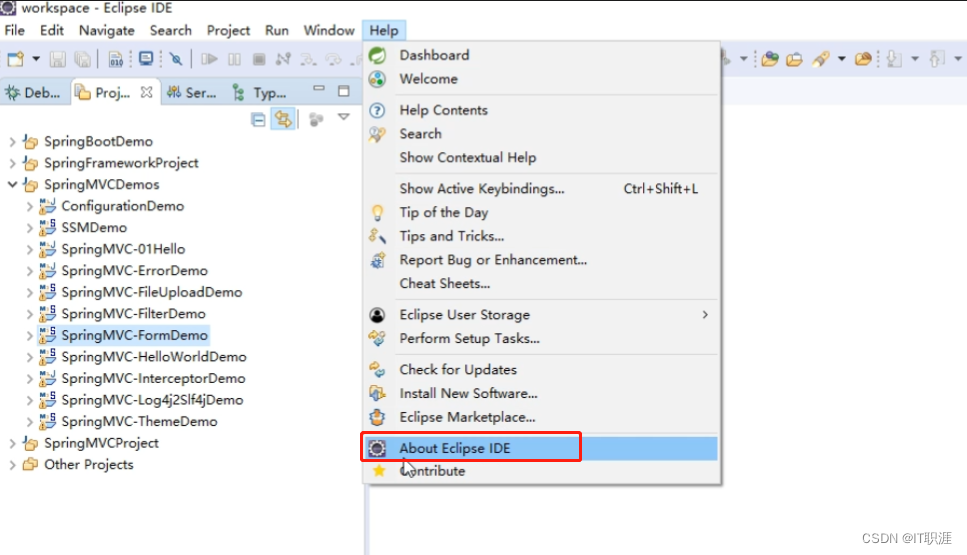Open the Next Annotation dropdown arrow

915,59
